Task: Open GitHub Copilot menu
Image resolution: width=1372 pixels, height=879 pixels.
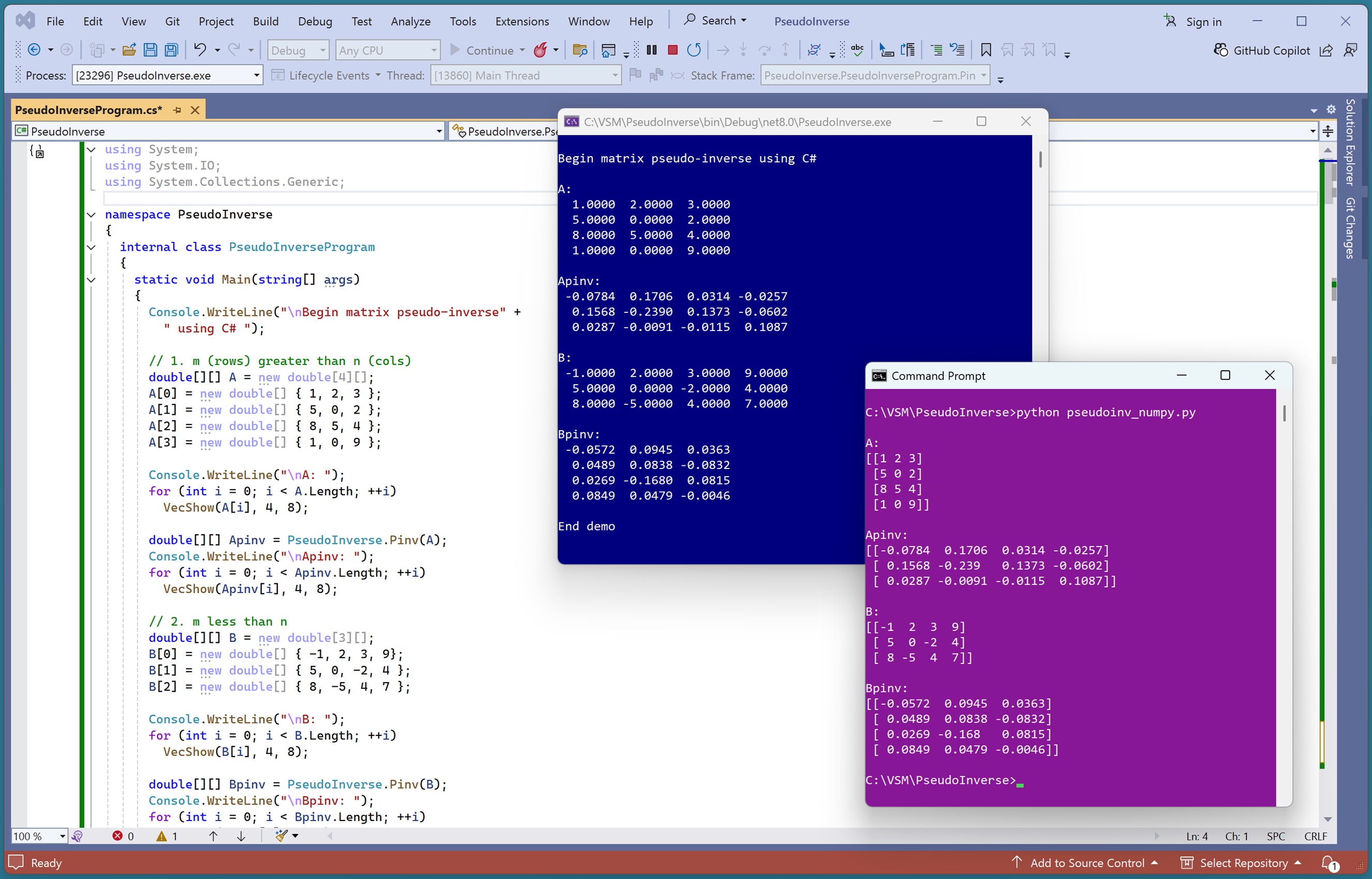Action: tap(1262, 50)
